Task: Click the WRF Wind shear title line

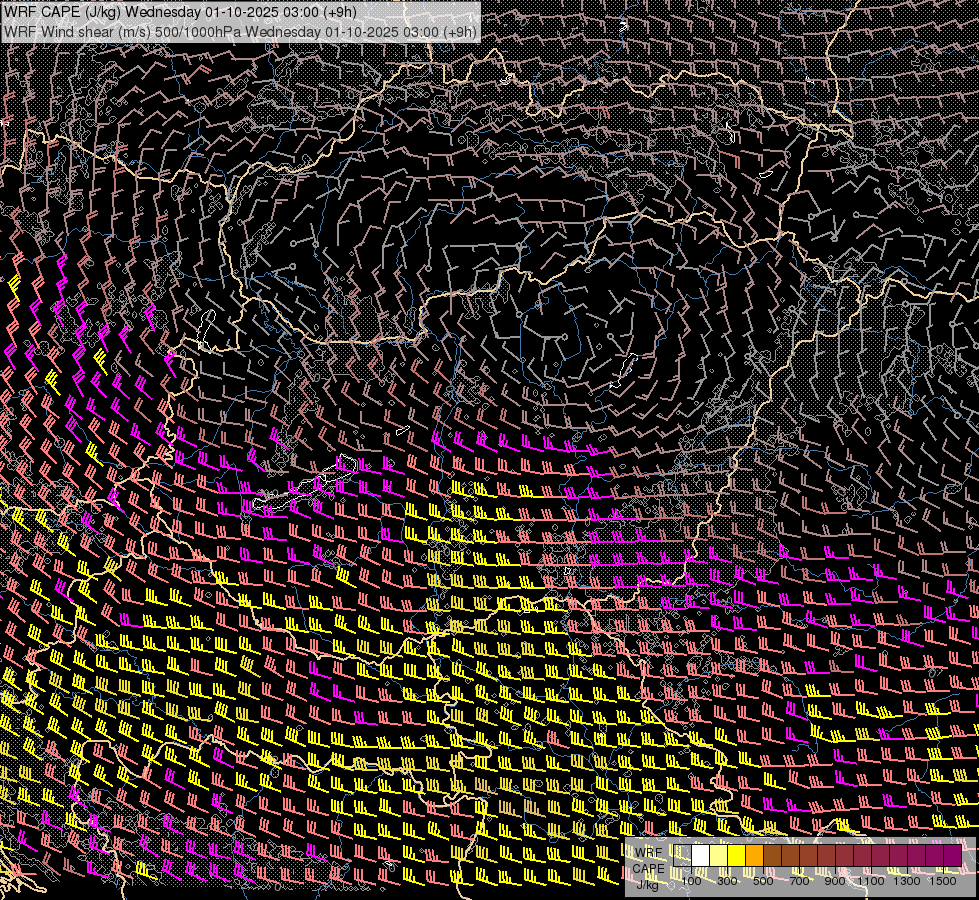Action: pos(240,31)
